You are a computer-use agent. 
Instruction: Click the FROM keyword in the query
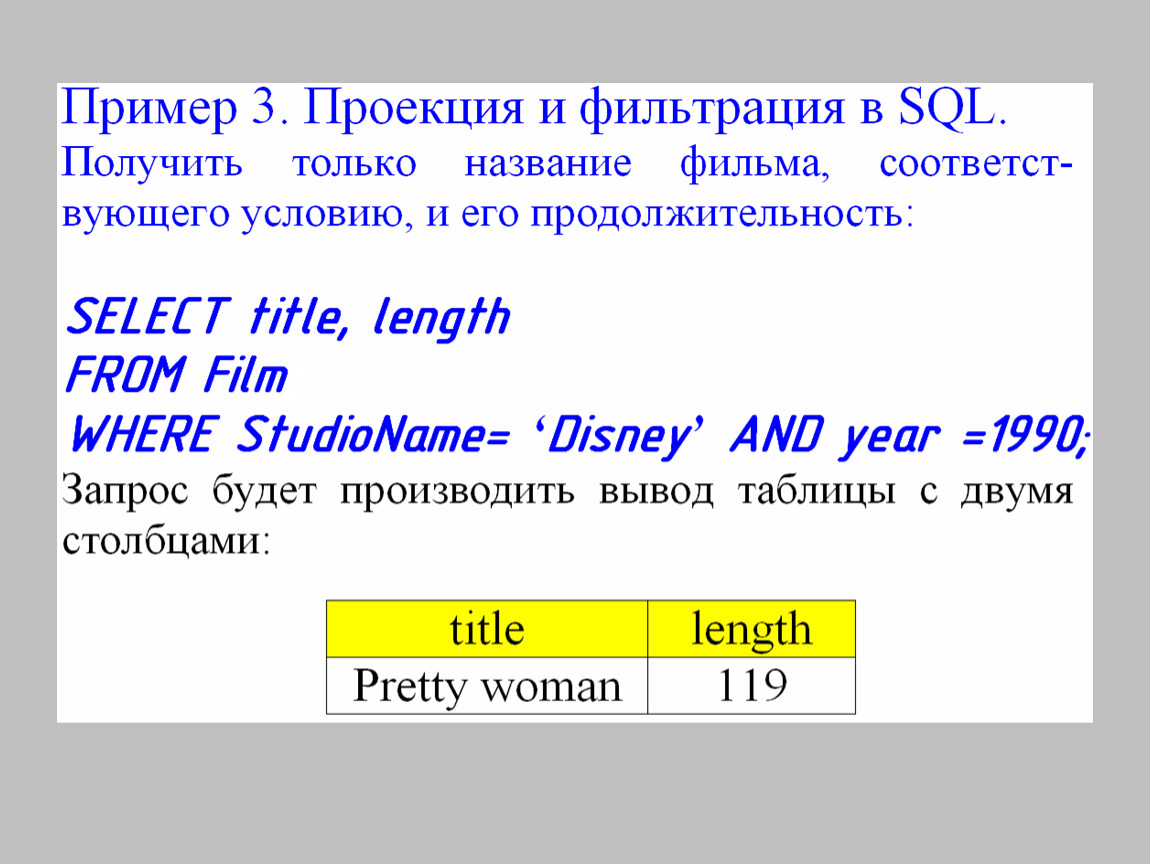point(125,377)
